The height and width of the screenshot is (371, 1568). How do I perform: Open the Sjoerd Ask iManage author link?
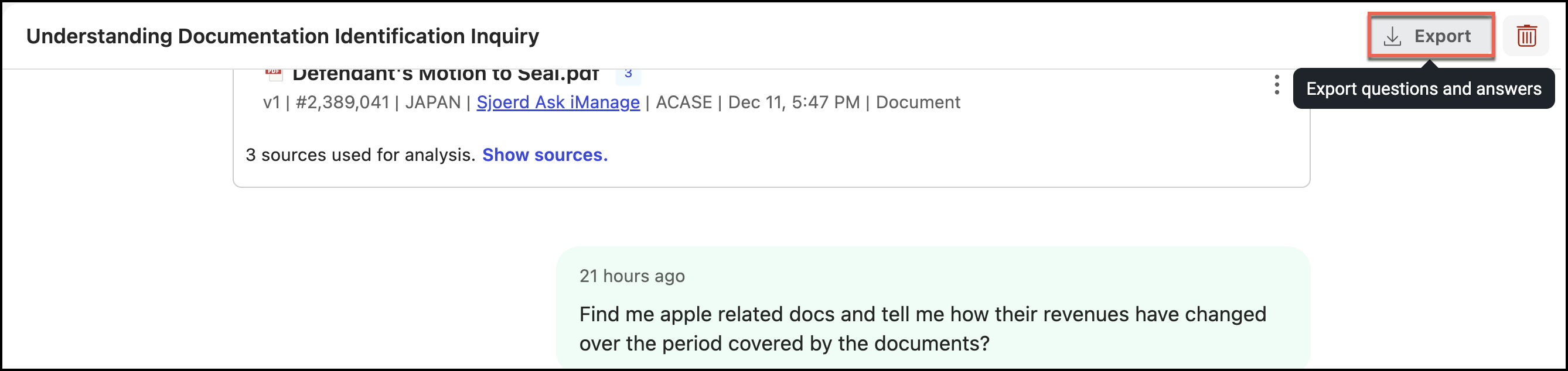[557, 102]
